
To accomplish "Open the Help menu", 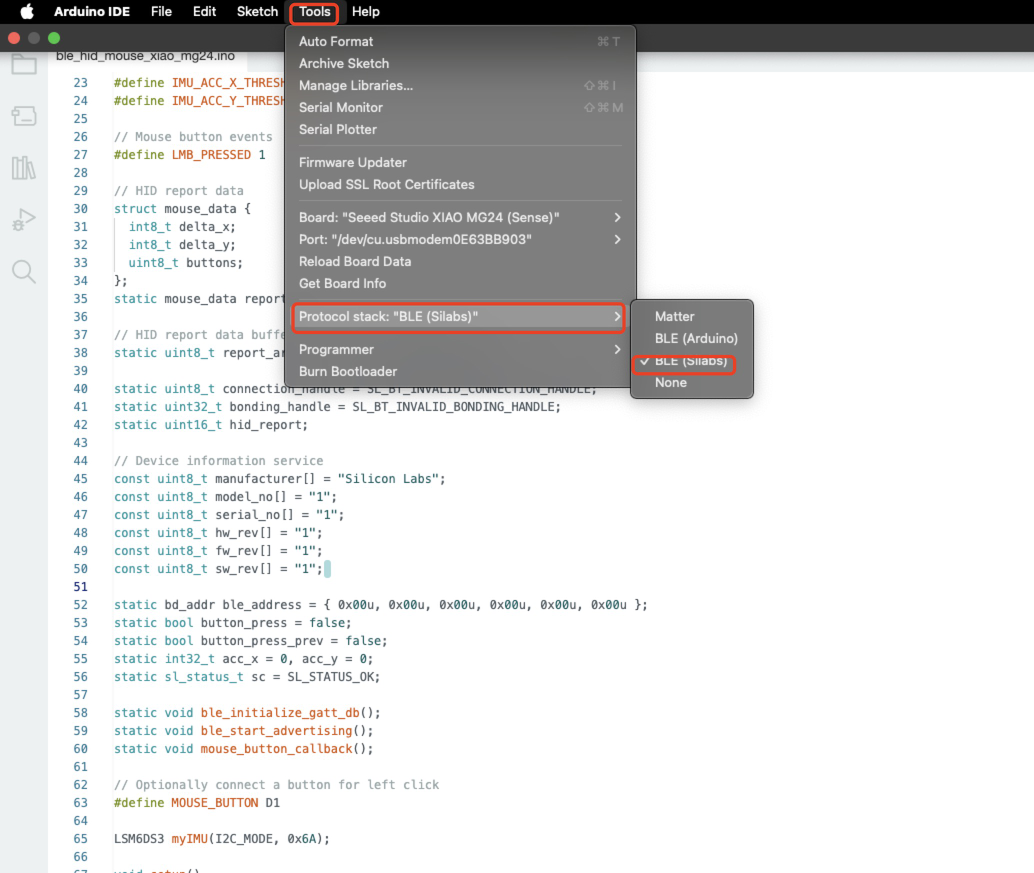I will coord(365,11).
